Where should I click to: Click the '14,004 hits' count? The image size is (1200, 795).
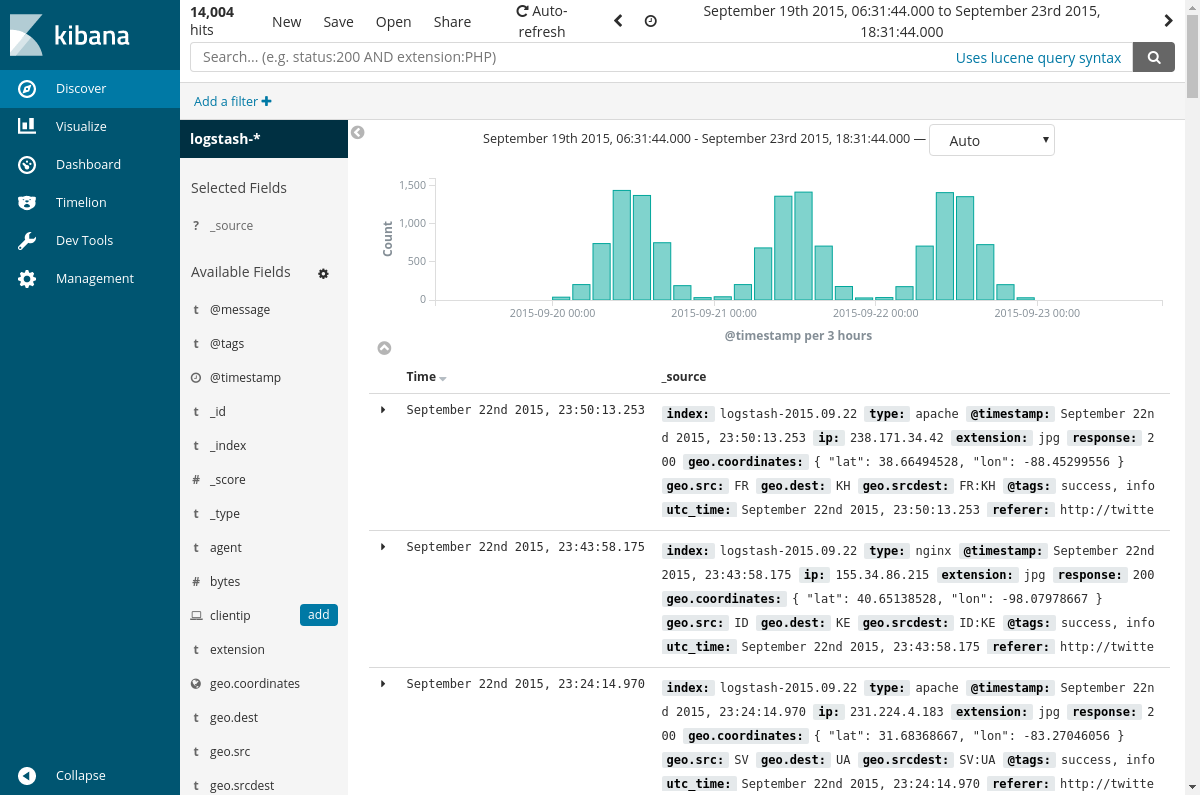click(212, 21)
